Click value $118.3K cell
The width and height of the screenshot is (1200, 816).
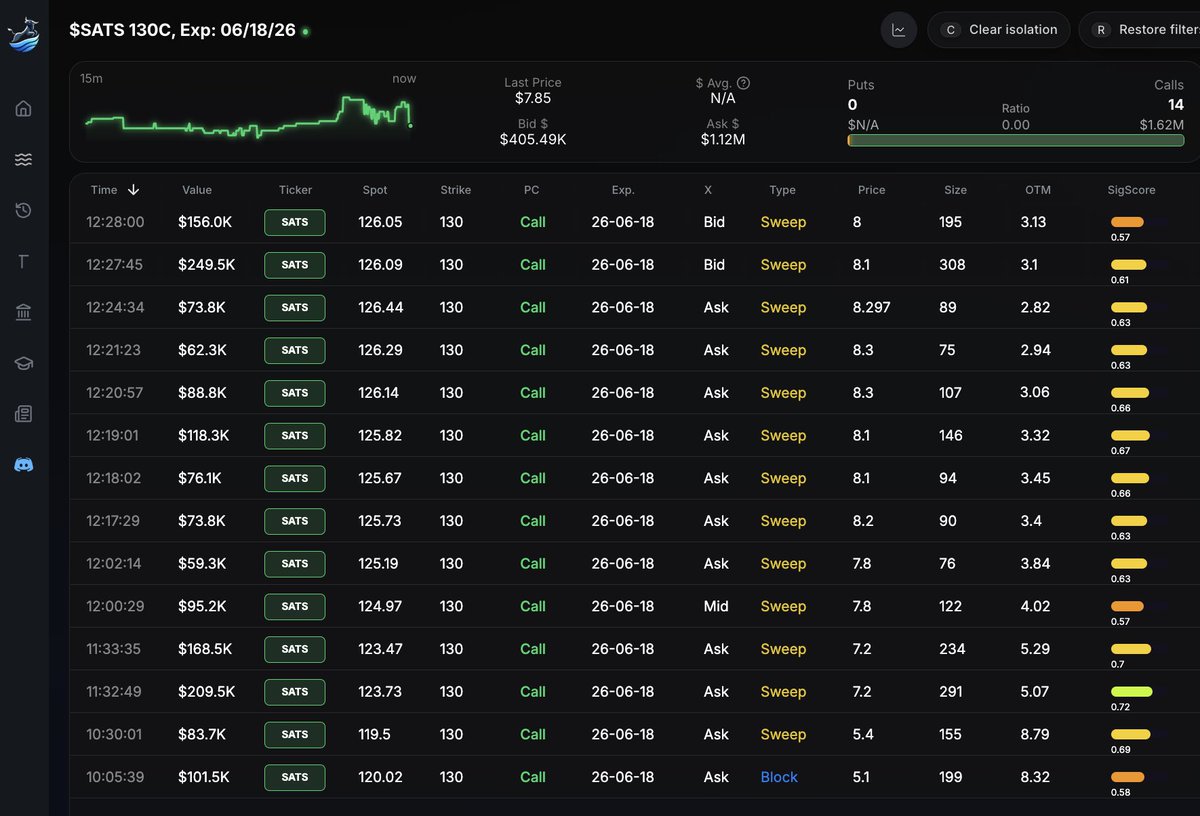[x=204, y=435]
